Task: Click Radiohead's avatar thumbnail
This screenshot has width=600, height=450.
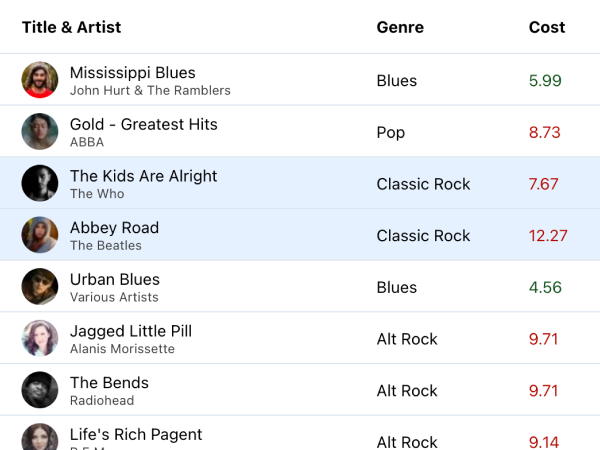Action: tap(40, 390)
